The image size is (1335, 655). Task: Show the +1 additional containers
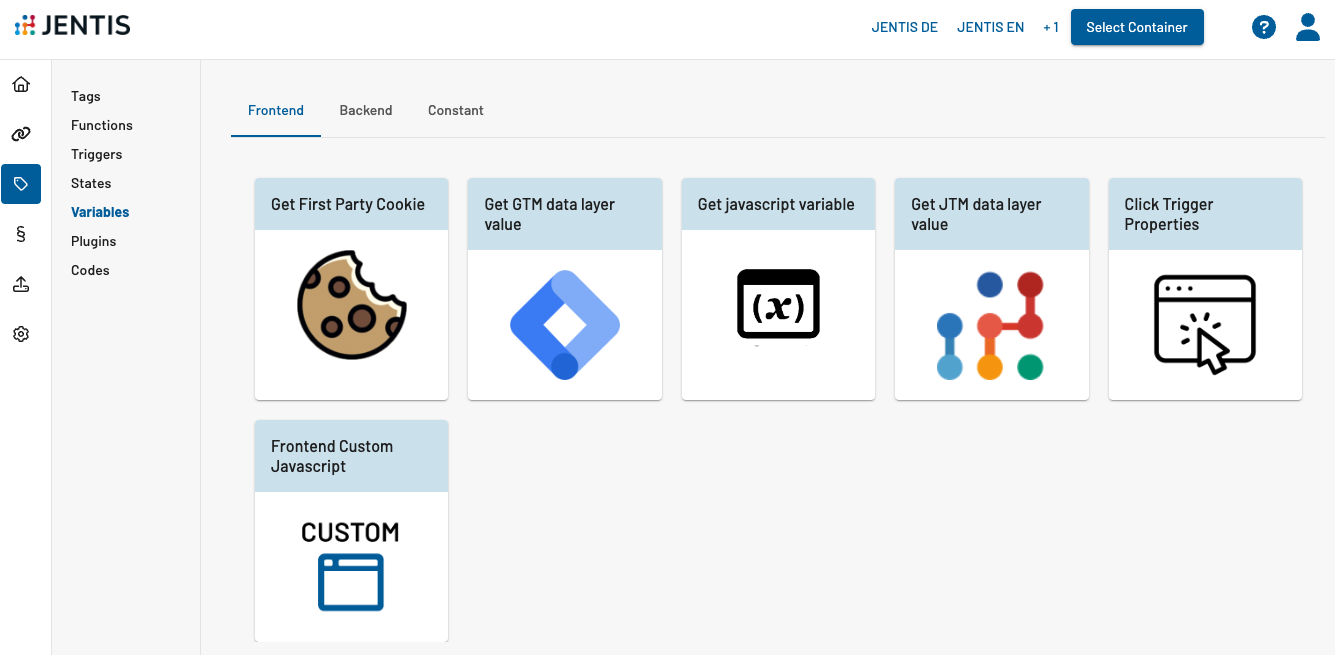click(1051, 27)
